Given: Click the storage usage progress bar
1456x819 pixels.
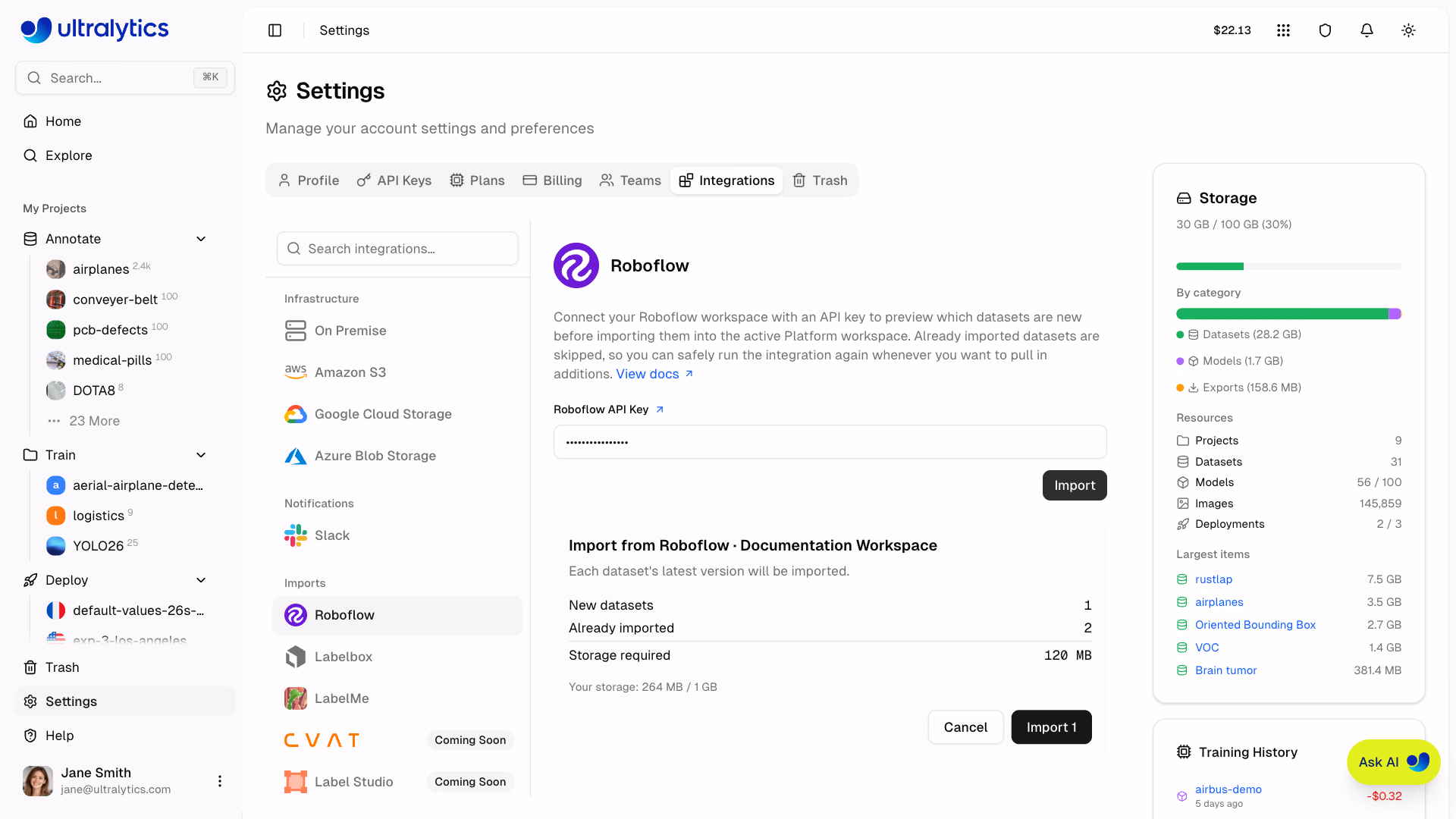Looking at the screenshot, I should tap(1288, 266).
